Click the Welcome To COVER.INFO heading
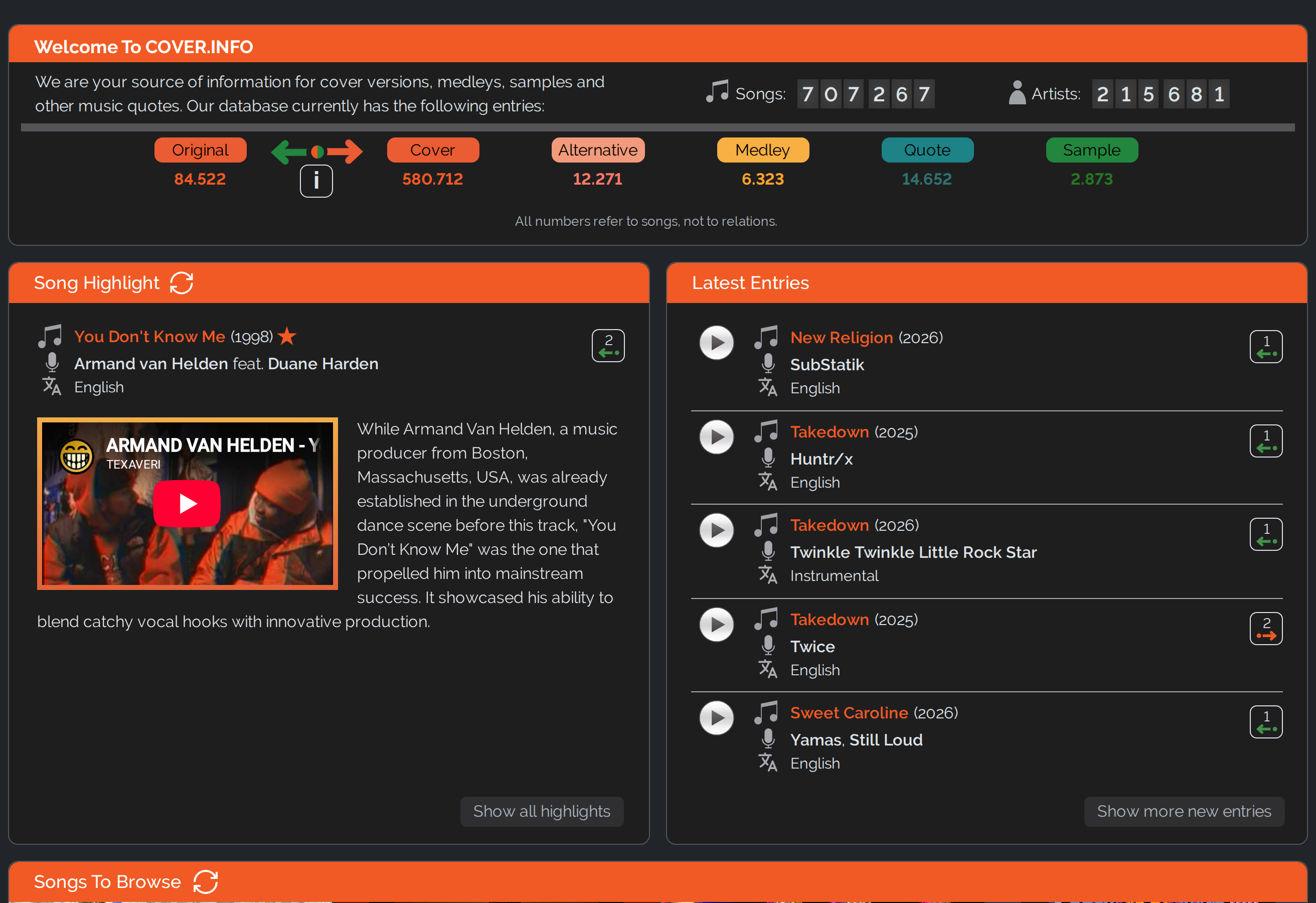Viewport: 1316px width, 903px height. 143,47
